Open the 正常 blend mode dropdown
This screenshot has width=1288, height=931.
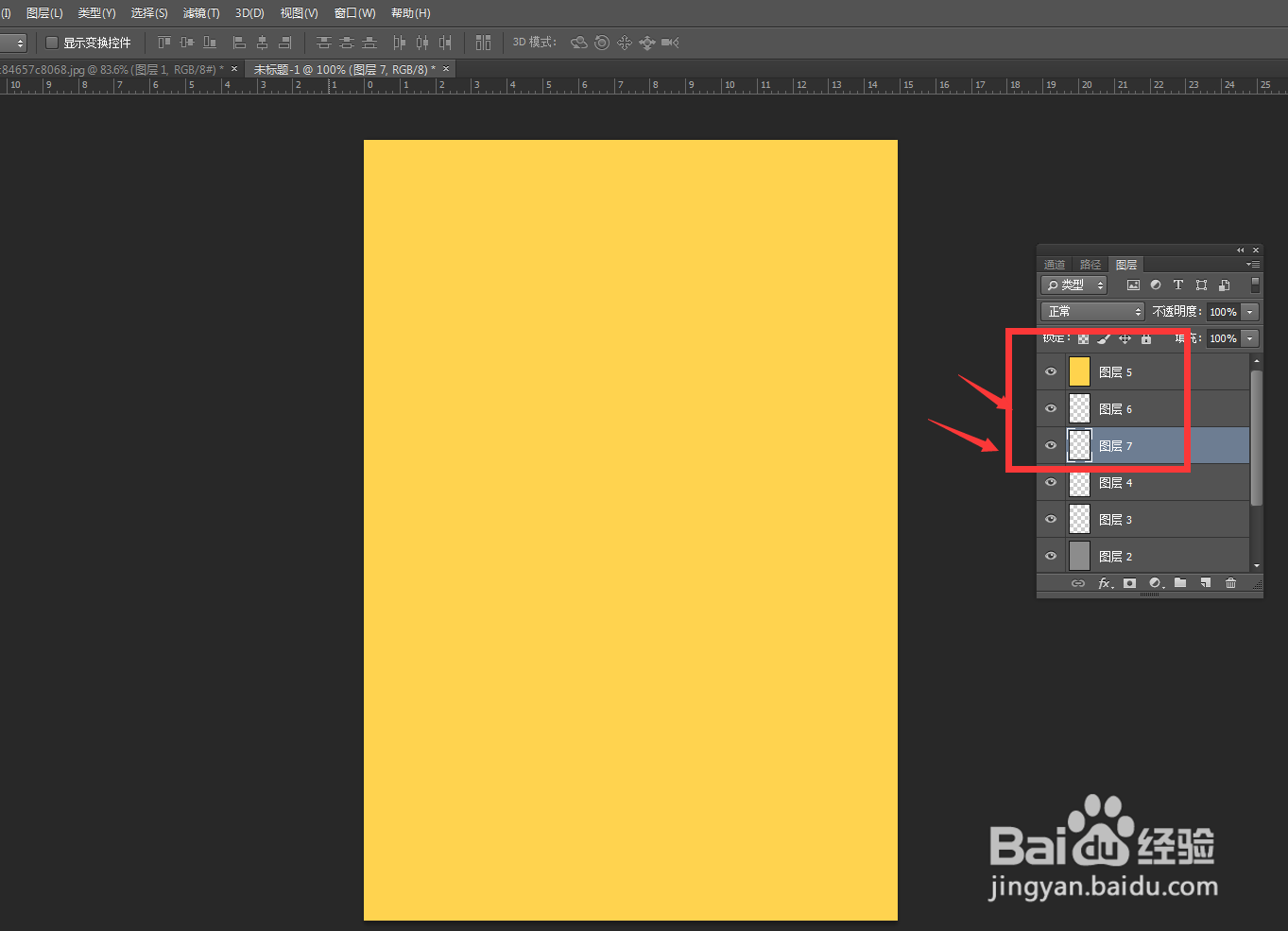pos(1093,311)
